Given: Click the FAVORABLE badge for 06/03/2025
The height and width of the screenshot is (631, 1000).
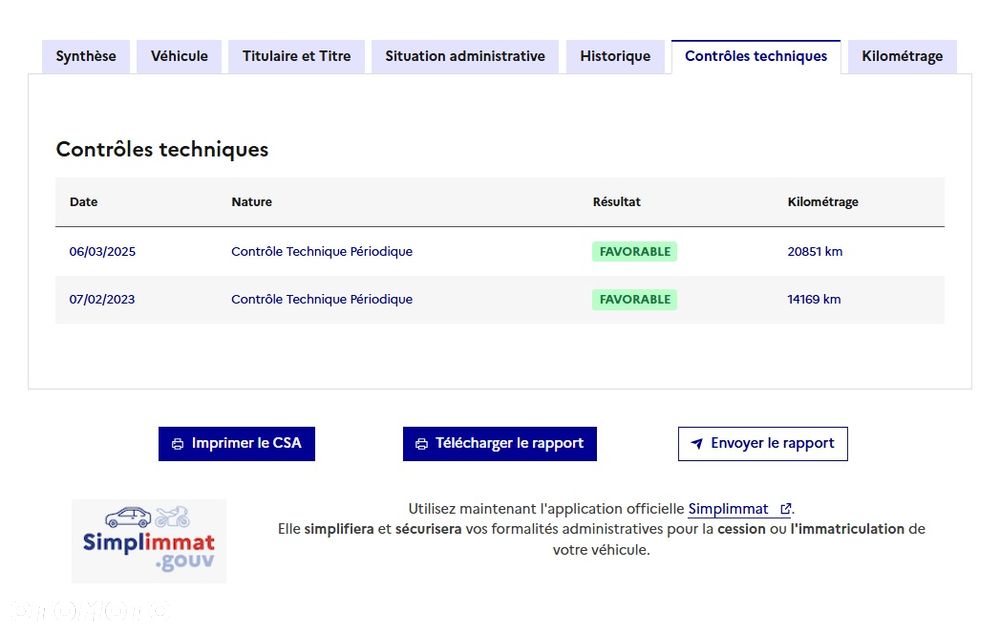Looking at the screenshot, I should (x=634, y=252).
